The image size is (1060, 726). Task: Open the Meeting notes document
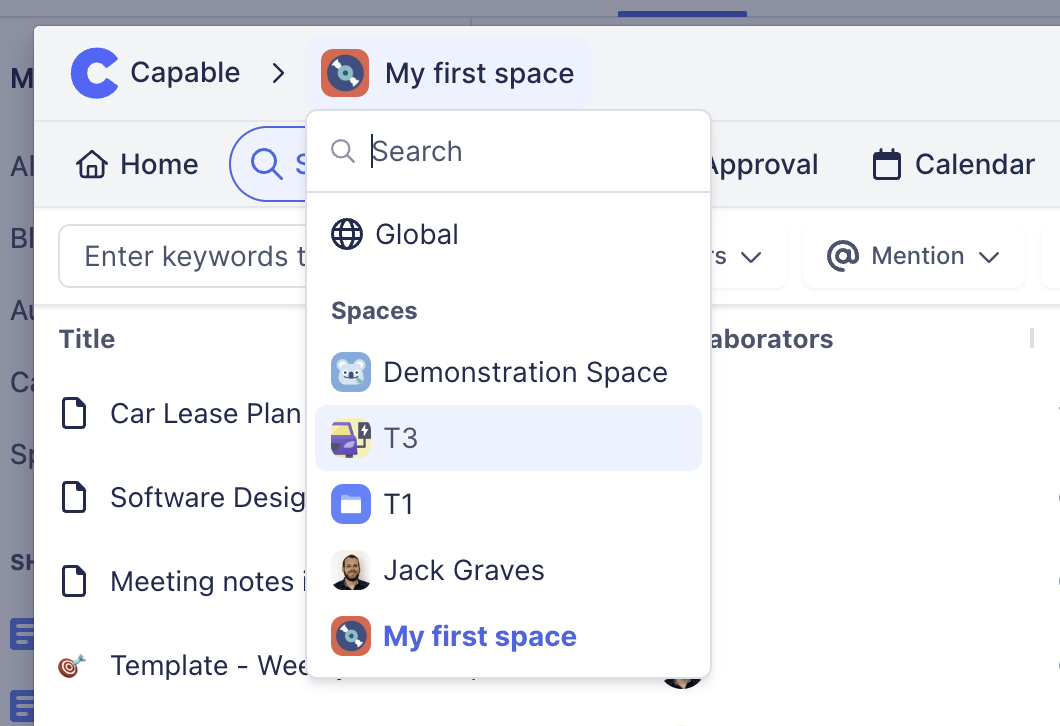click(x=201, y=581)
